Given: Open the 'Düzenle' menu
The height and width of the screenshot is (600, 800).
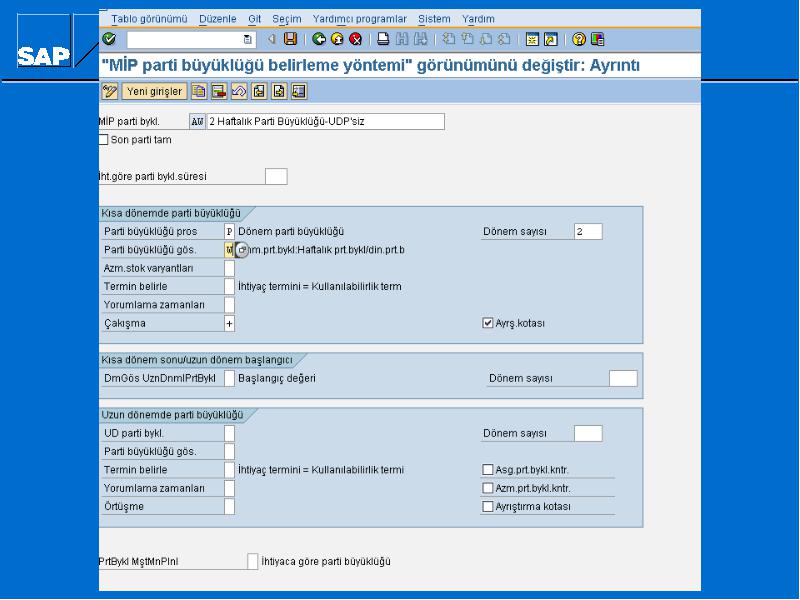Looking at the screenshot, I should point(218,19).
